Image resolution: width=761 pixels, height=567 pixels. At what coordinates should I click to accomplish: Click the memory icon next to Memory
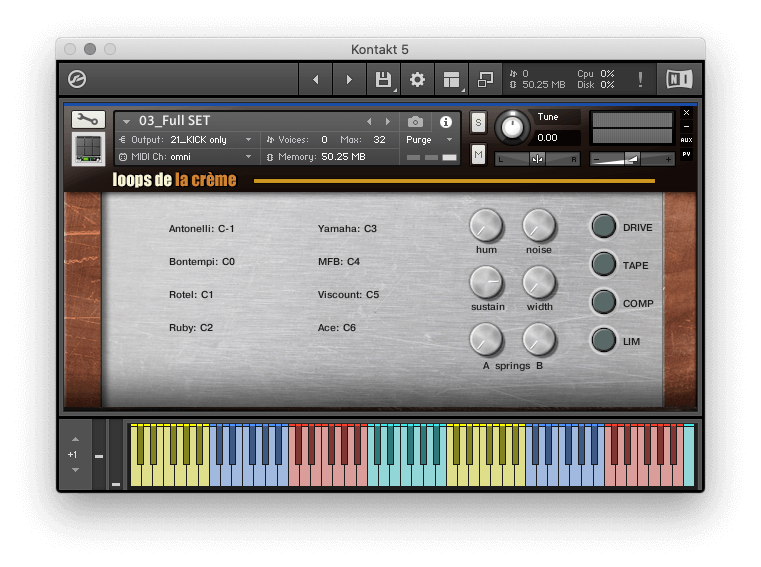click(270, 157)
